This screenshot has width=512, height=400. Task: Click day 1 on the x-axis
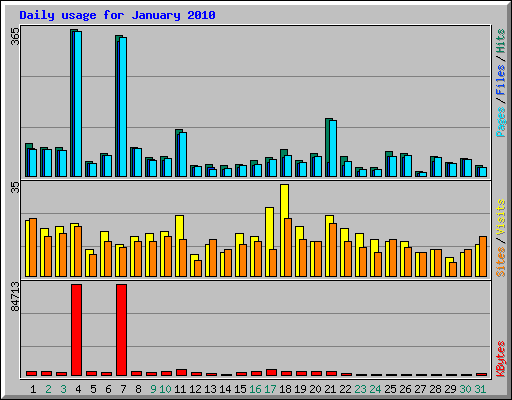pos(33,389)
